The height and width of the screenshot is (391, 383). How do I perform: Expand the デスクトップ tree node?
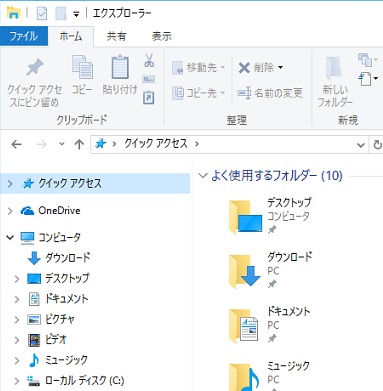click(17, 278)
